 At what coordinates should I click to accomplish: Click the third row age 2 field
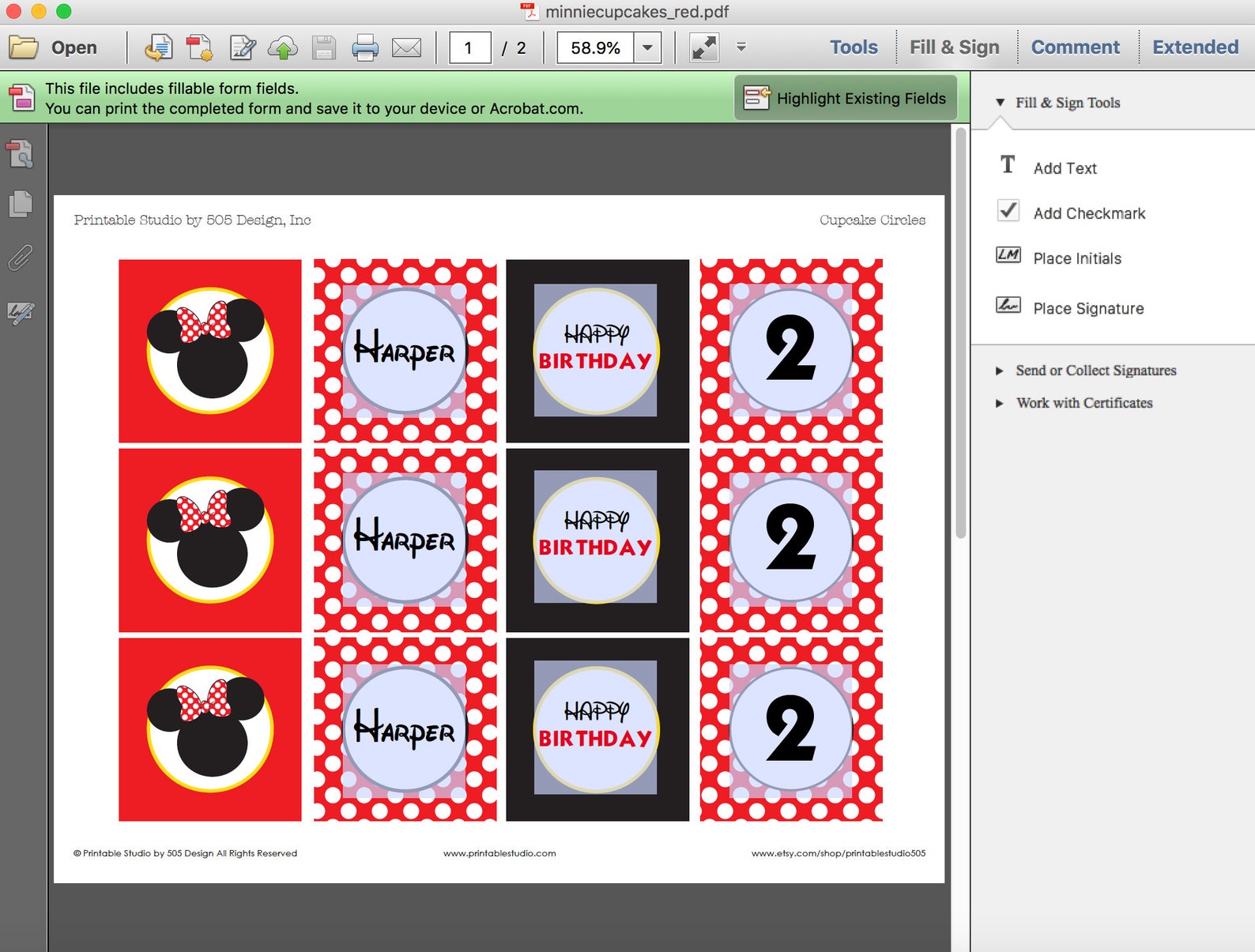point(791,729)
